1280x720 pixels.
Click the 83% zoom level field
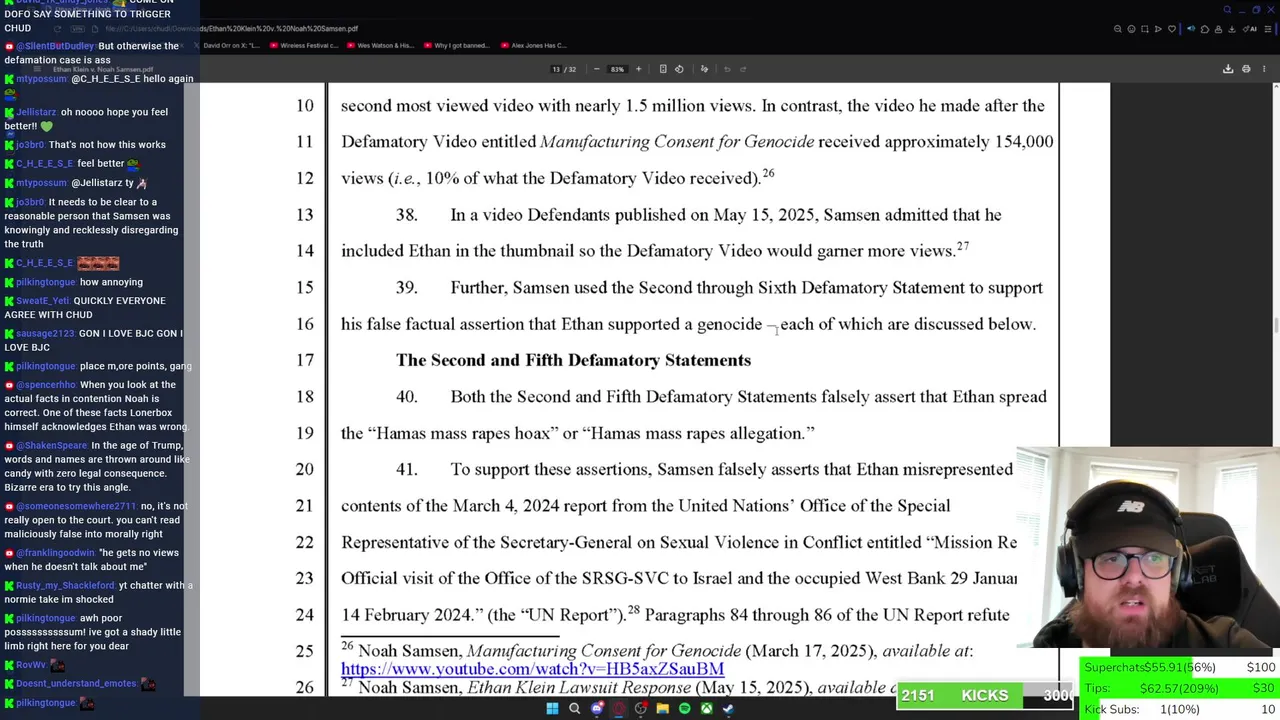(x=617, y=69)
